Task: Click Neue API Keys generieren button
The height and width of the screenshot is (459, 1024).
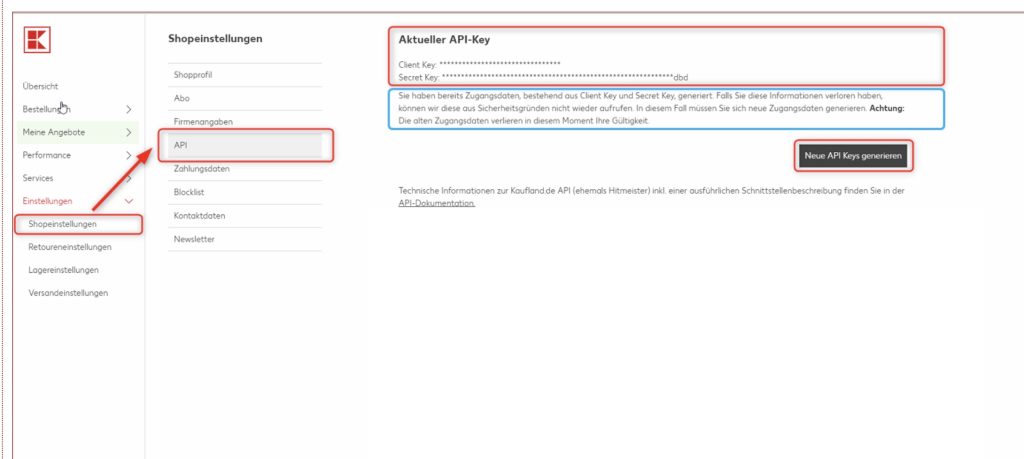Action: pyautogui.click(x=853, y=156)
